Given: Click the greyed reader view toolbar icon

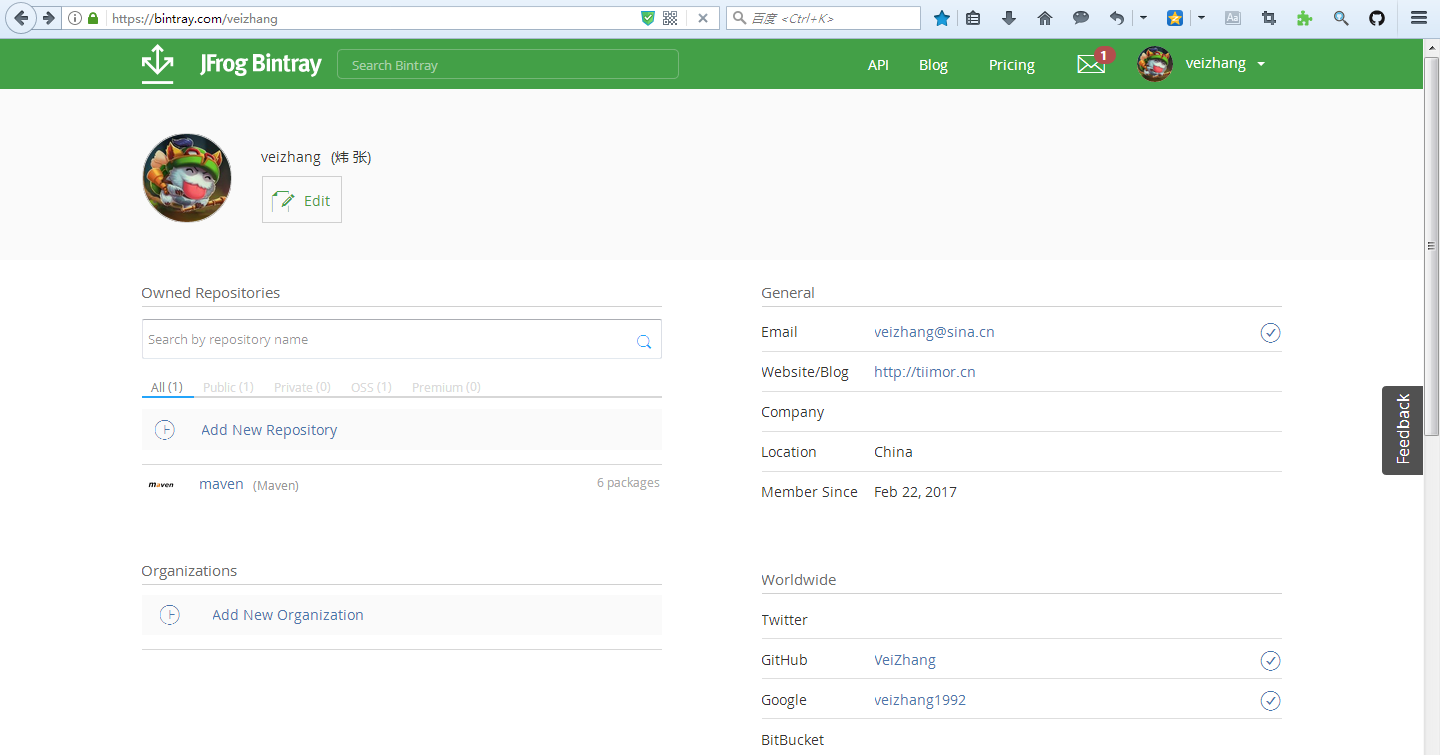Looking at the screenshot, I should pyautogui.click(x=1233, y=18).
